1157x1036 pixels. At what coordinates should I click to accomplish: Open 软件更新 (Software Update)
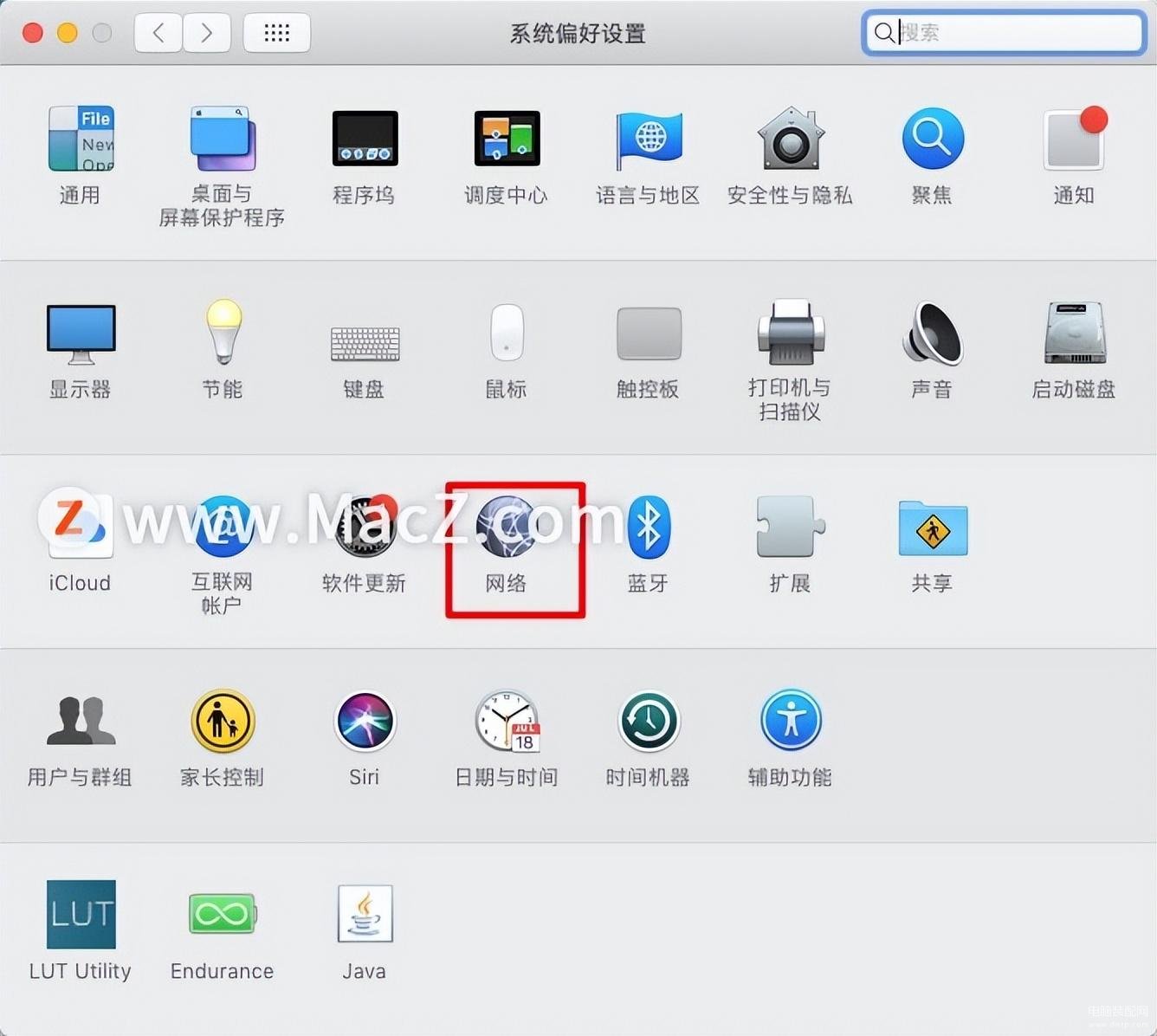[364, 528]
